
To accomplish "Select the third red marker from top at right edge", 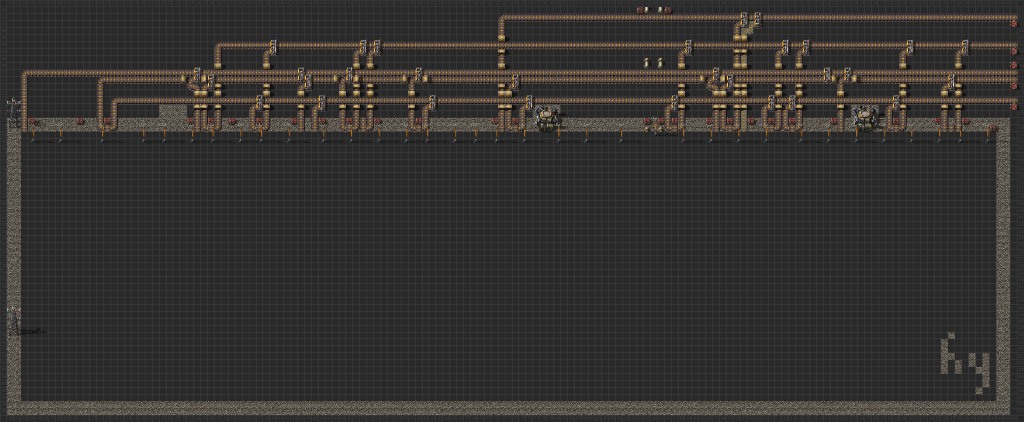I will pos(1014,65).
